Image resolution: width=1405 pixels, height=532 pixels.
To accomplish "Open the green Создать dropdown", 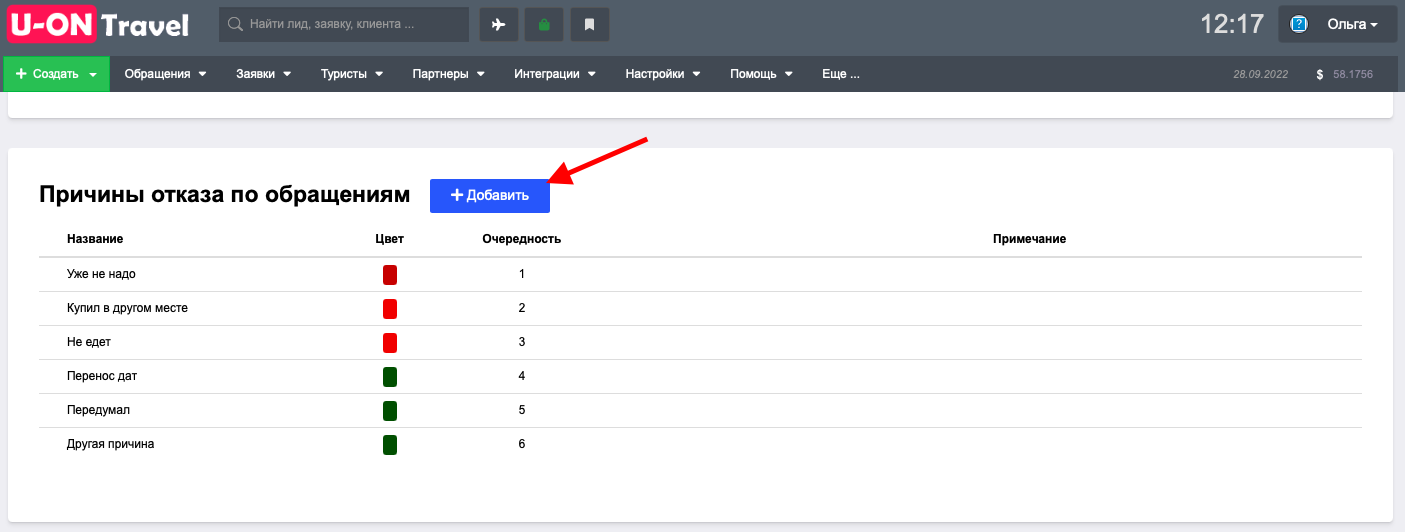I will 57,74.
